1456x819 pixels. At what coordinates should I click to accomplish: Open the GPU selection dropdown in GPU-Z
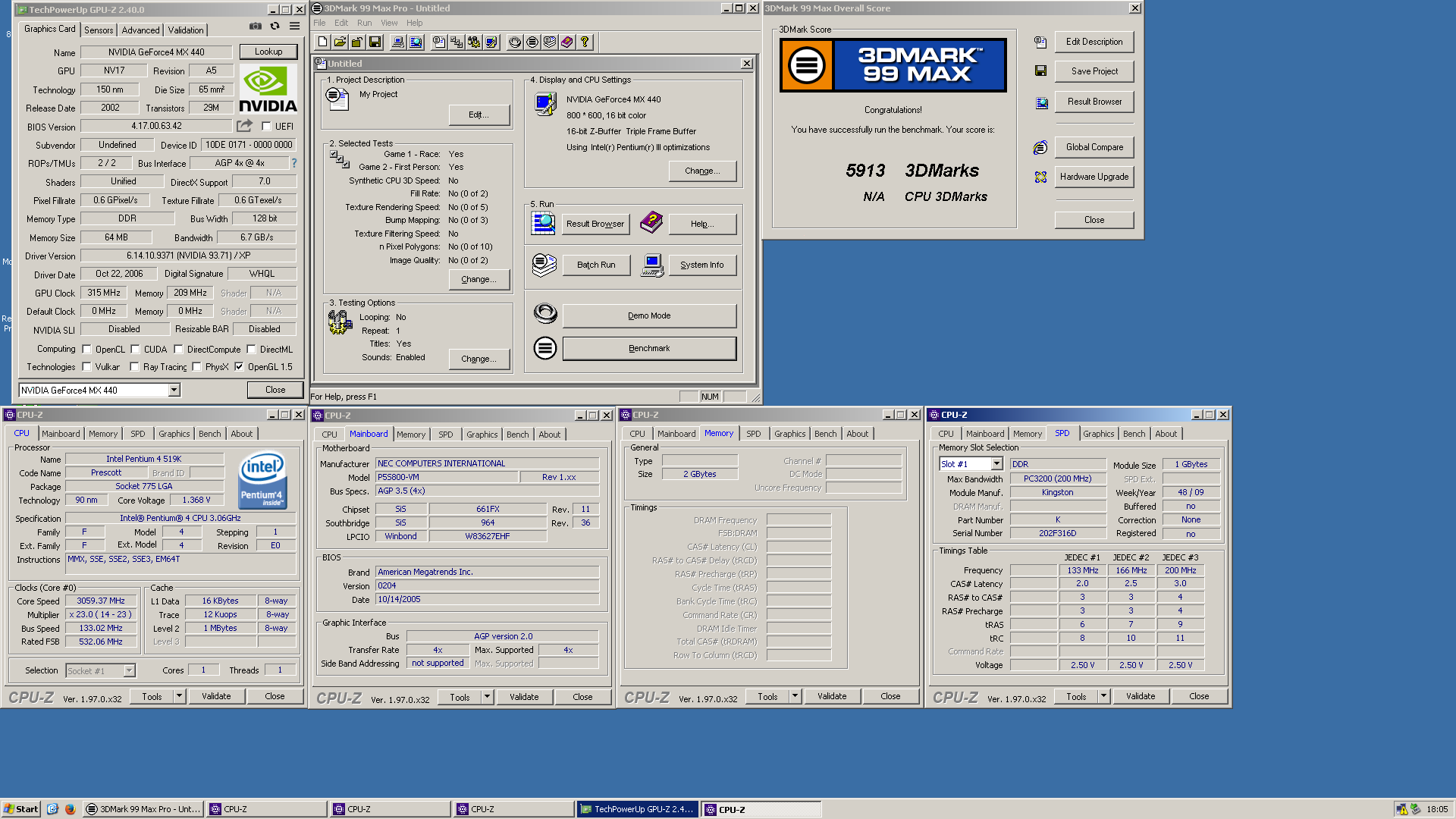(x=174, y=390)
